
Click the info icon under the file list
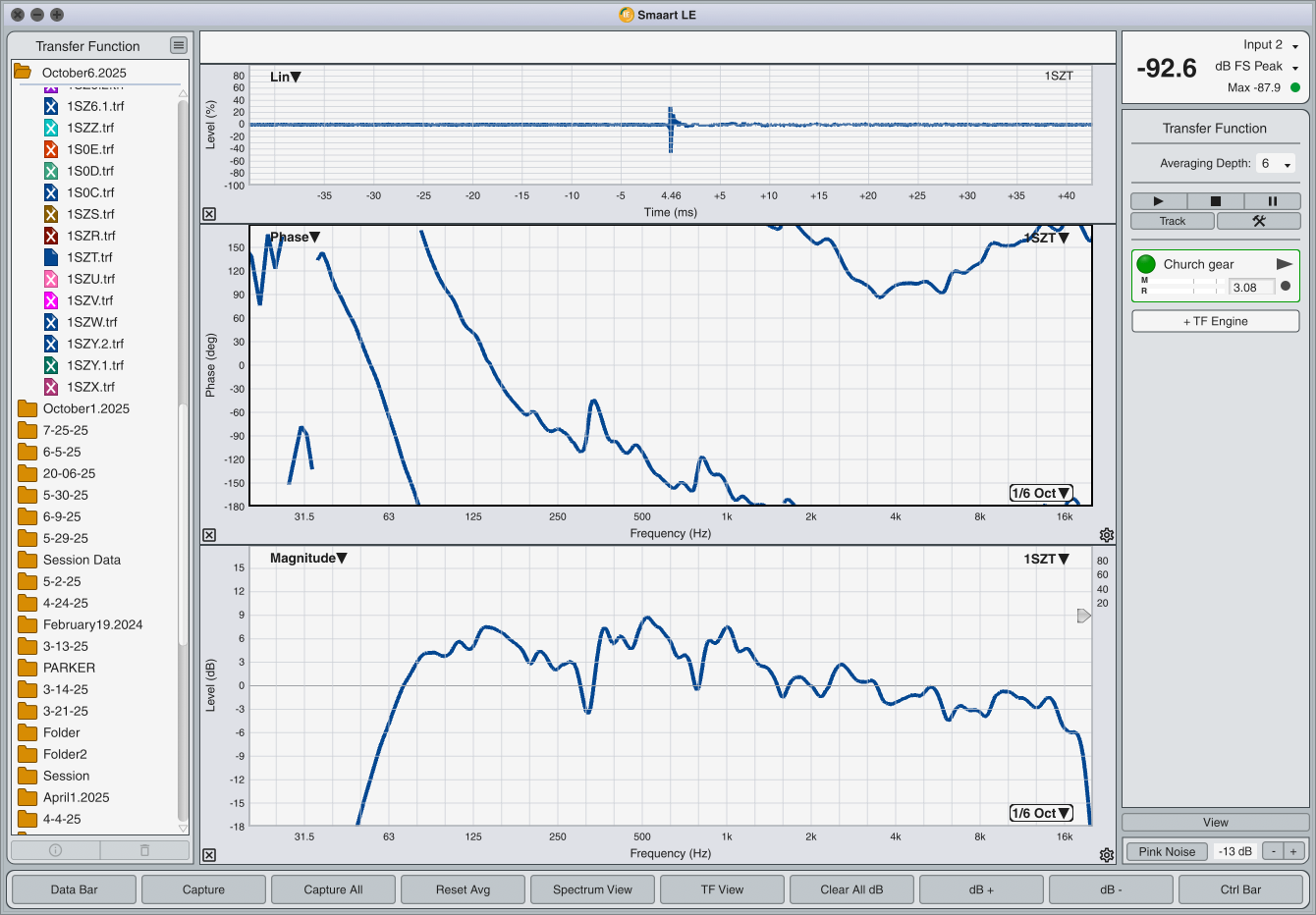[x=56, y=850]
